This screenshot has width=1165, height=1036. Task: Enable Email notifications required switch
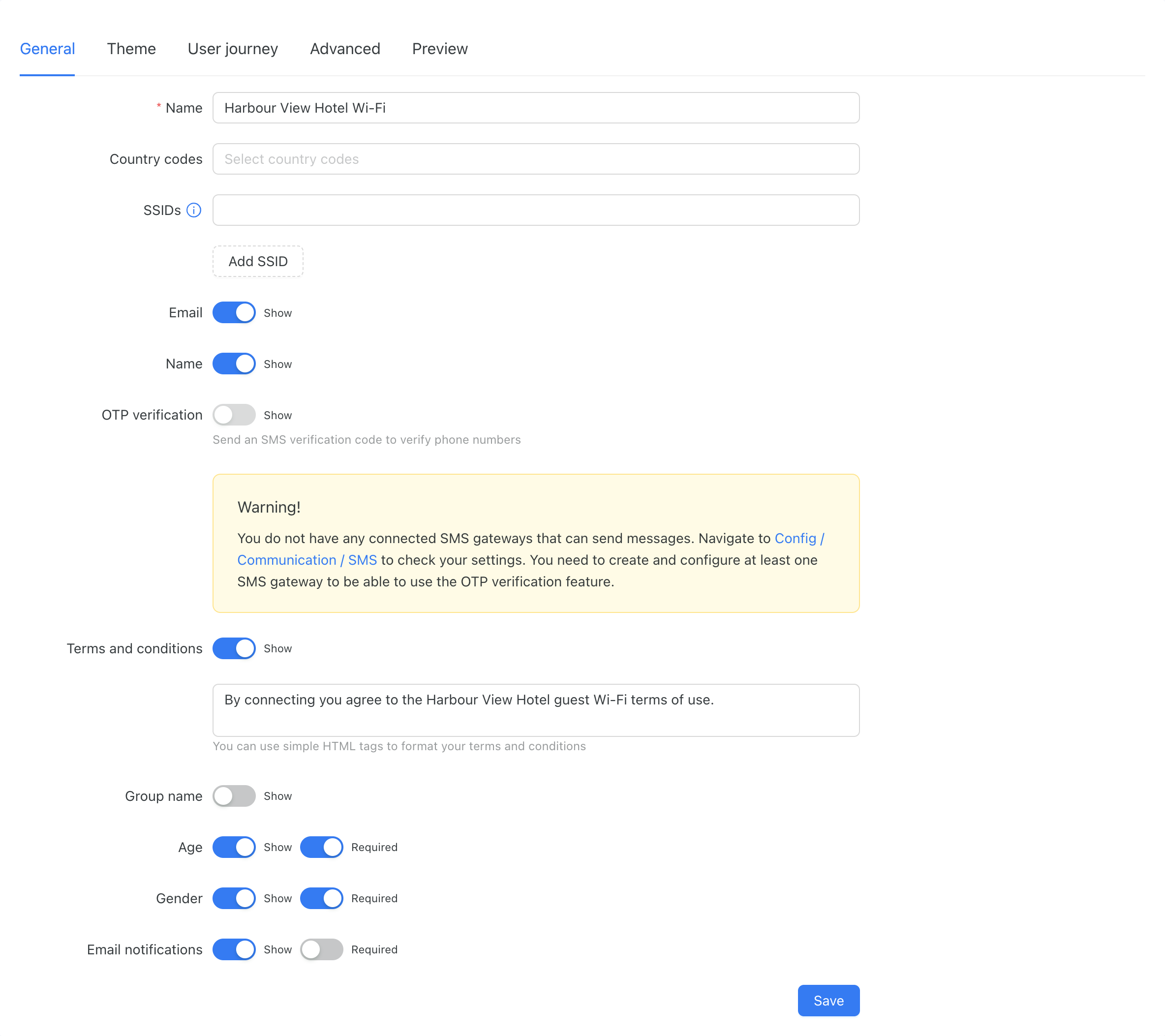pos(321,949)
